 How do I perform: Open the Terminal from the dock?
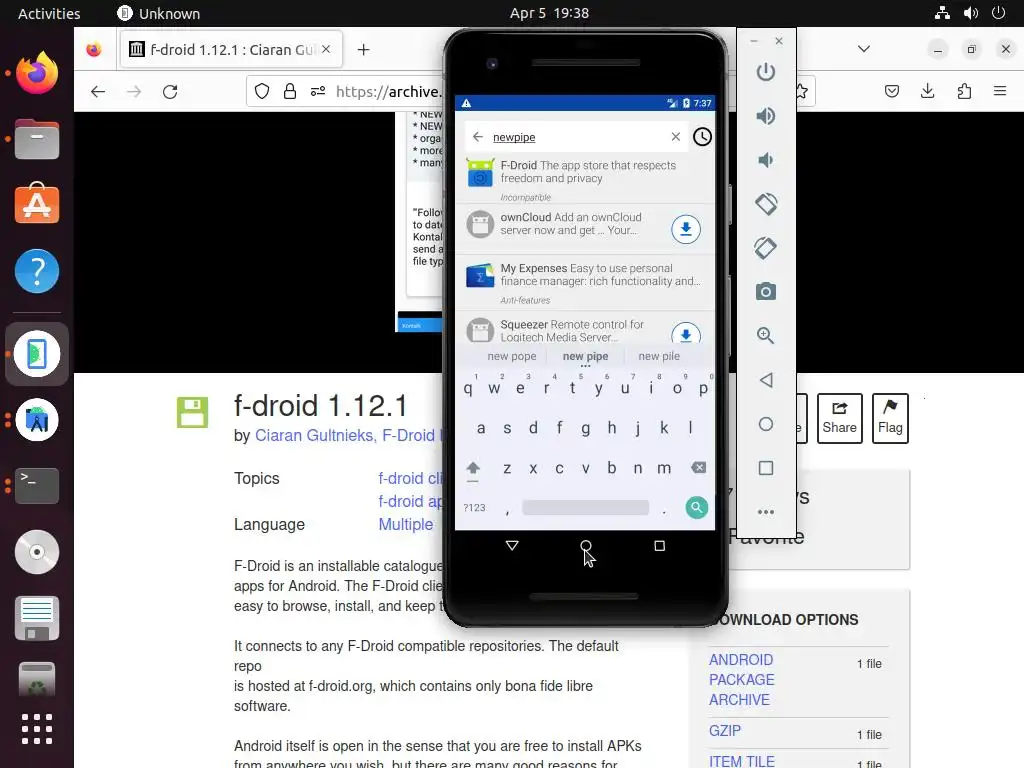point(37,485)
